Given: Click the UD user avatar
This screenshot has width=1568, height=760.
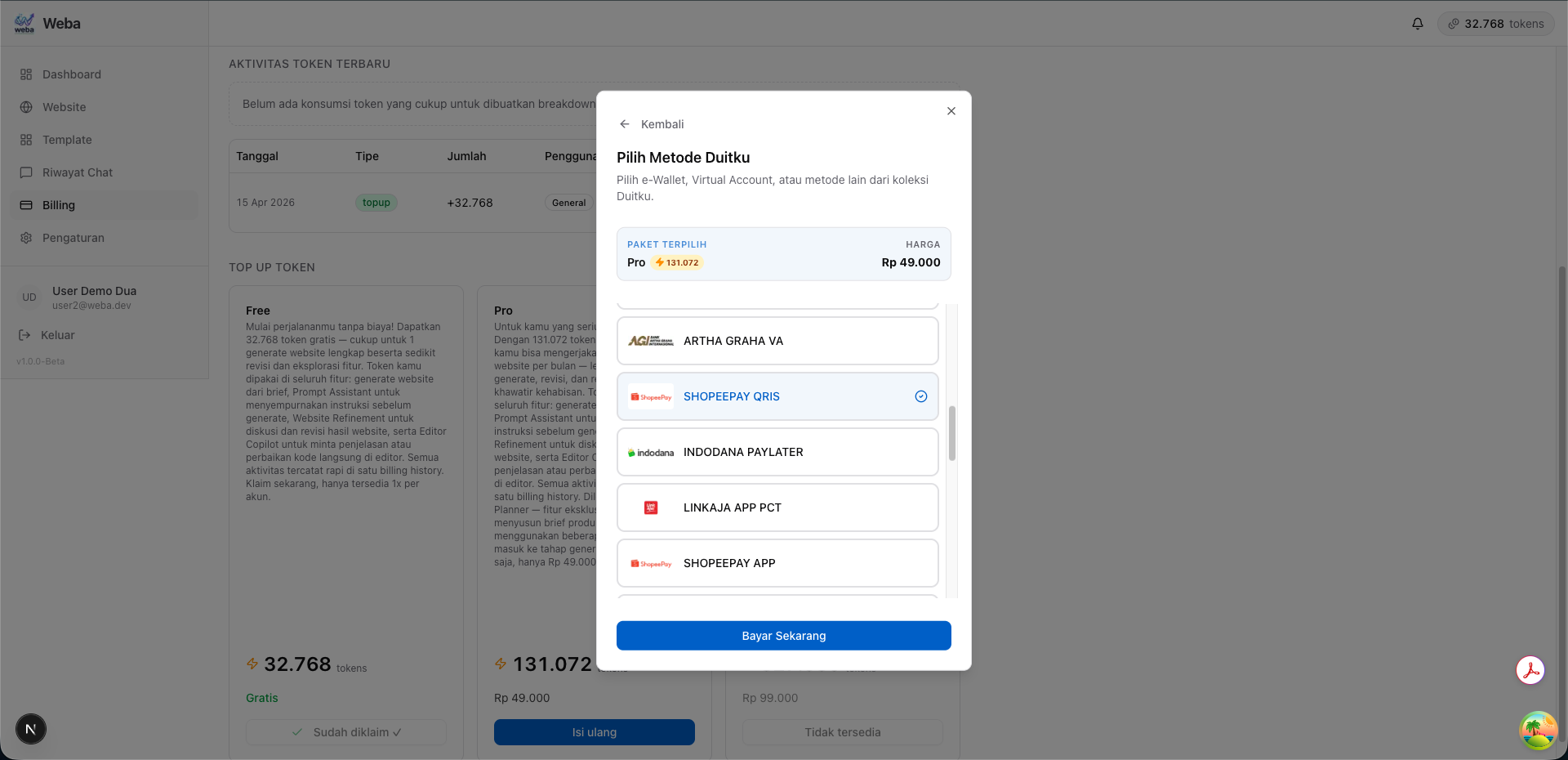Looking at the screenshot, I should [x=29, y=297].
